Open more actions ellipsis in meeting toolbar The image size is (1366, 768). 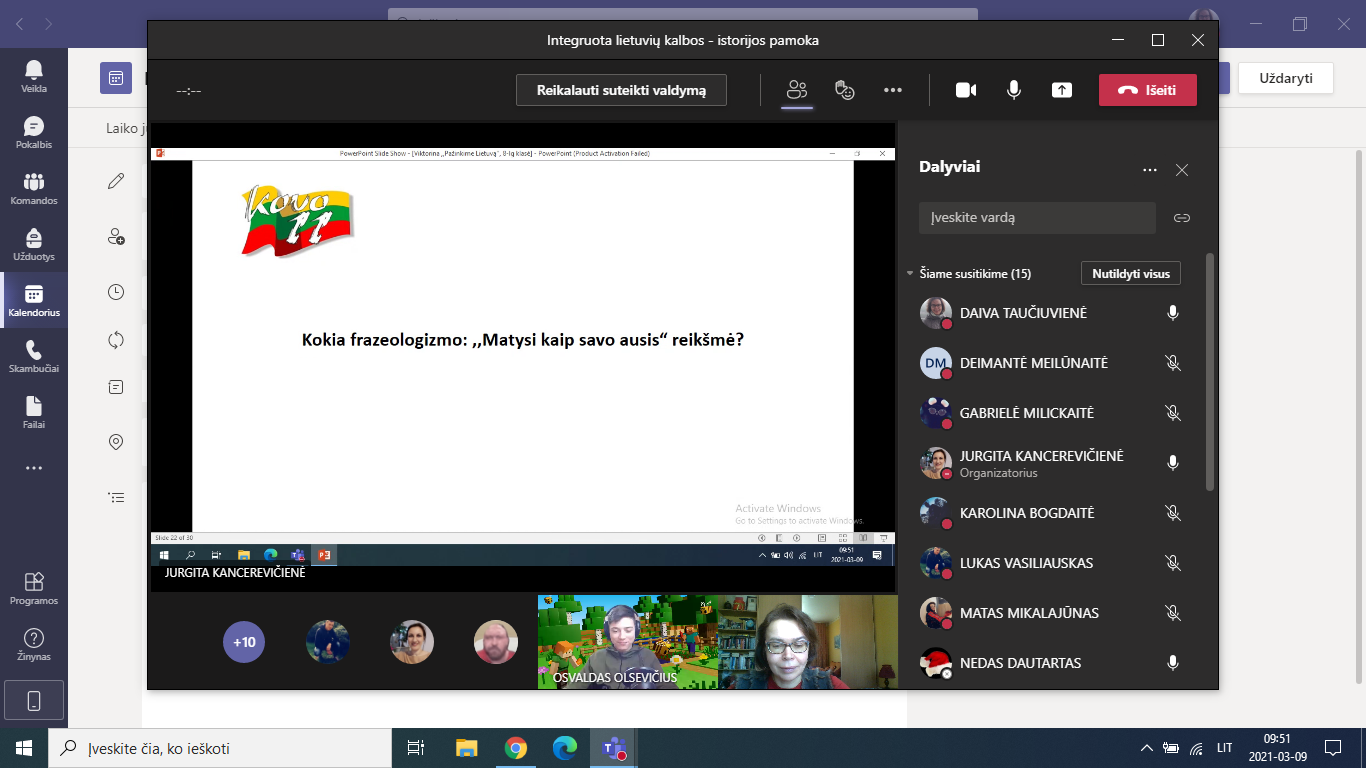point(893,90)
